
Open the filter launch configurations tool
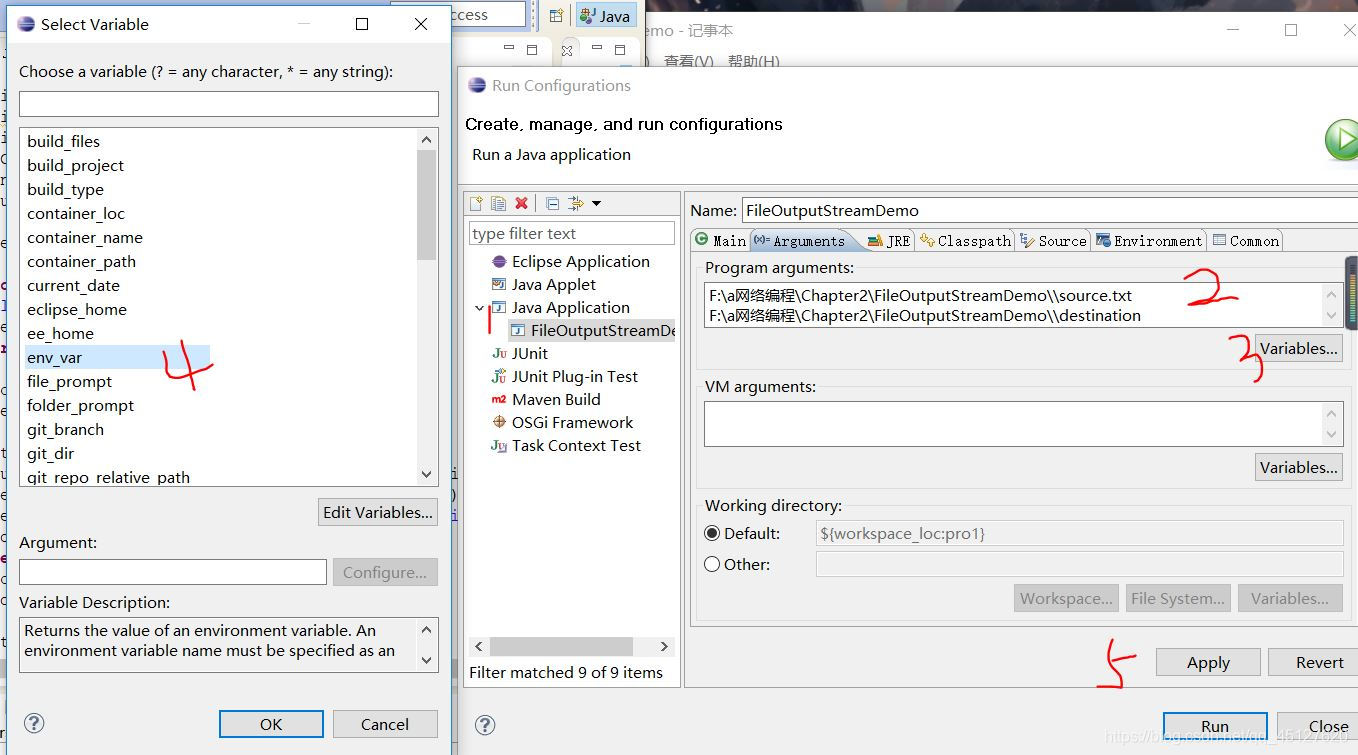575,202
